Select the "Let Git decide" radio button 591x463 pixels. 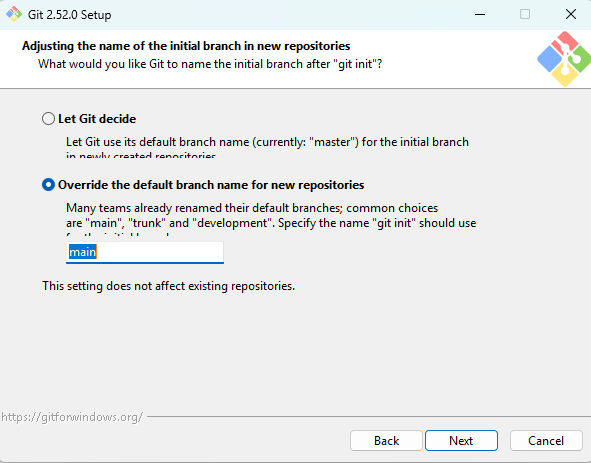[48, 119]
